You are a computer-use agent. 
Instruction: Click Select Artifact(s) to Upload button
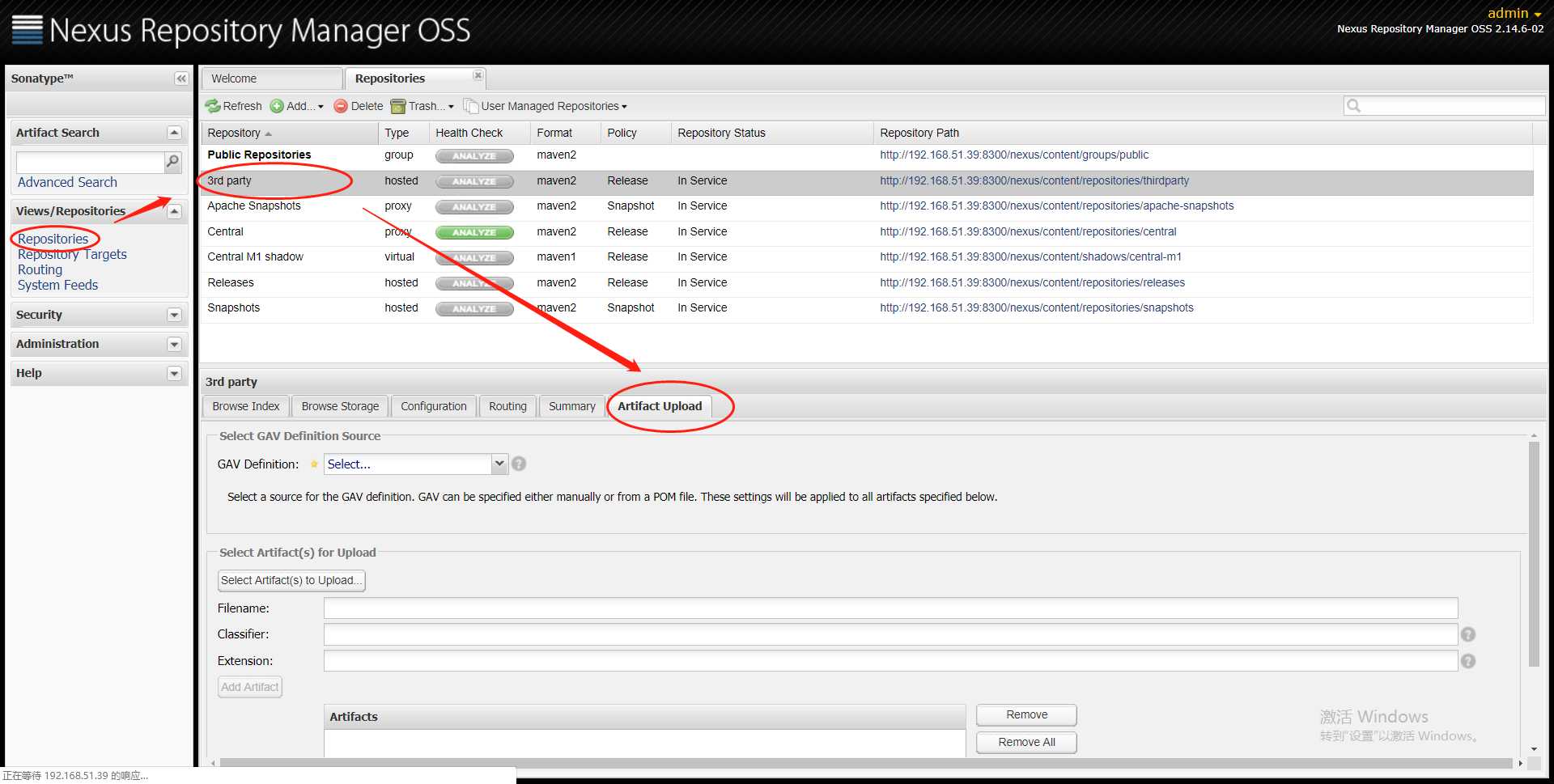pos(291,580)
